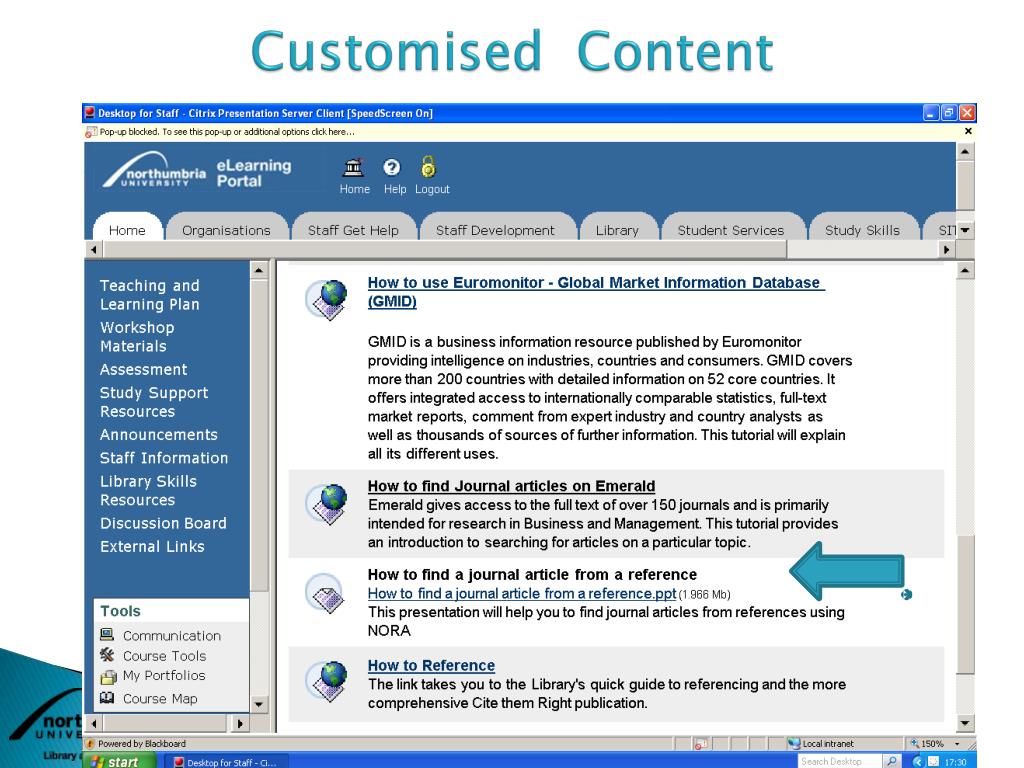The width and height of the screenshot is (1024, 768).
Task: Click Course Tools wrench icon
Action: point(107,654)
